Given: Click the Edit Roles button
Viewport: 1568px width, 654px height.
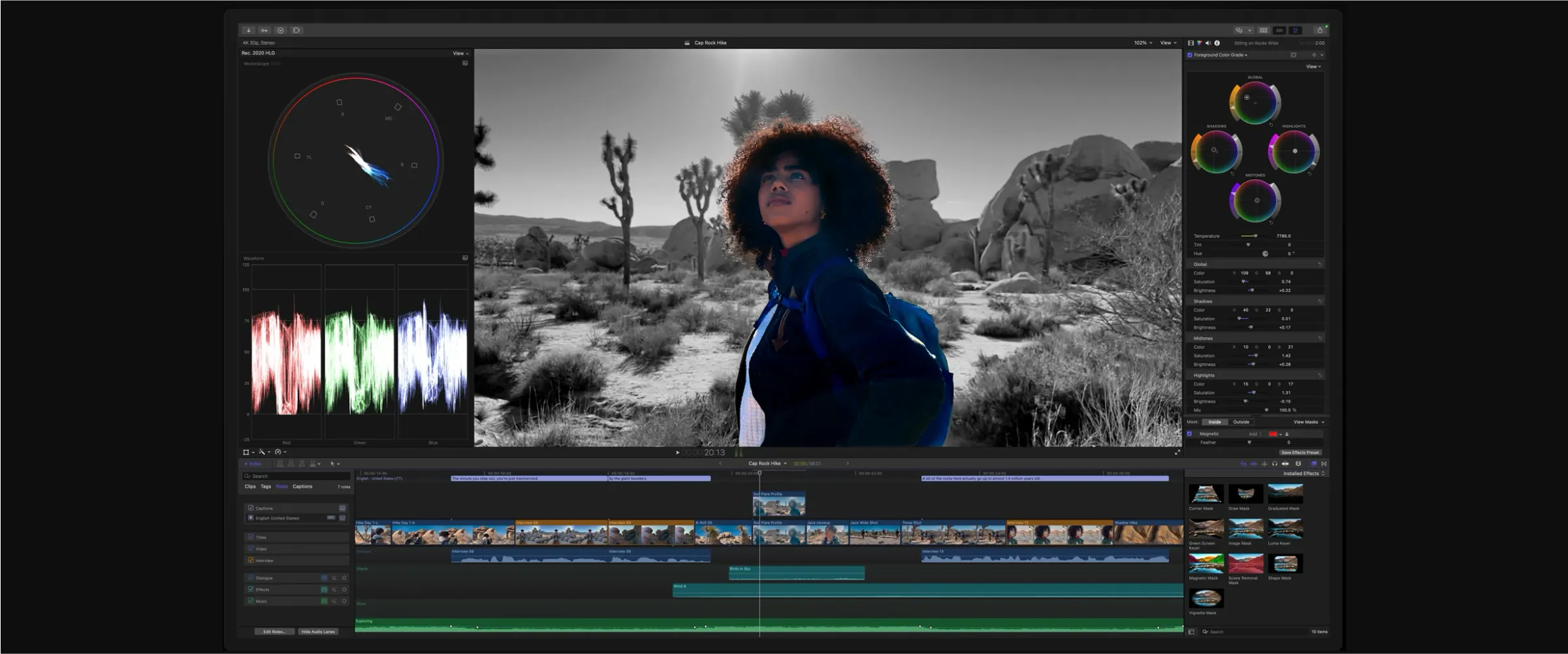Looking at the screenshot, I should point(274,632).
